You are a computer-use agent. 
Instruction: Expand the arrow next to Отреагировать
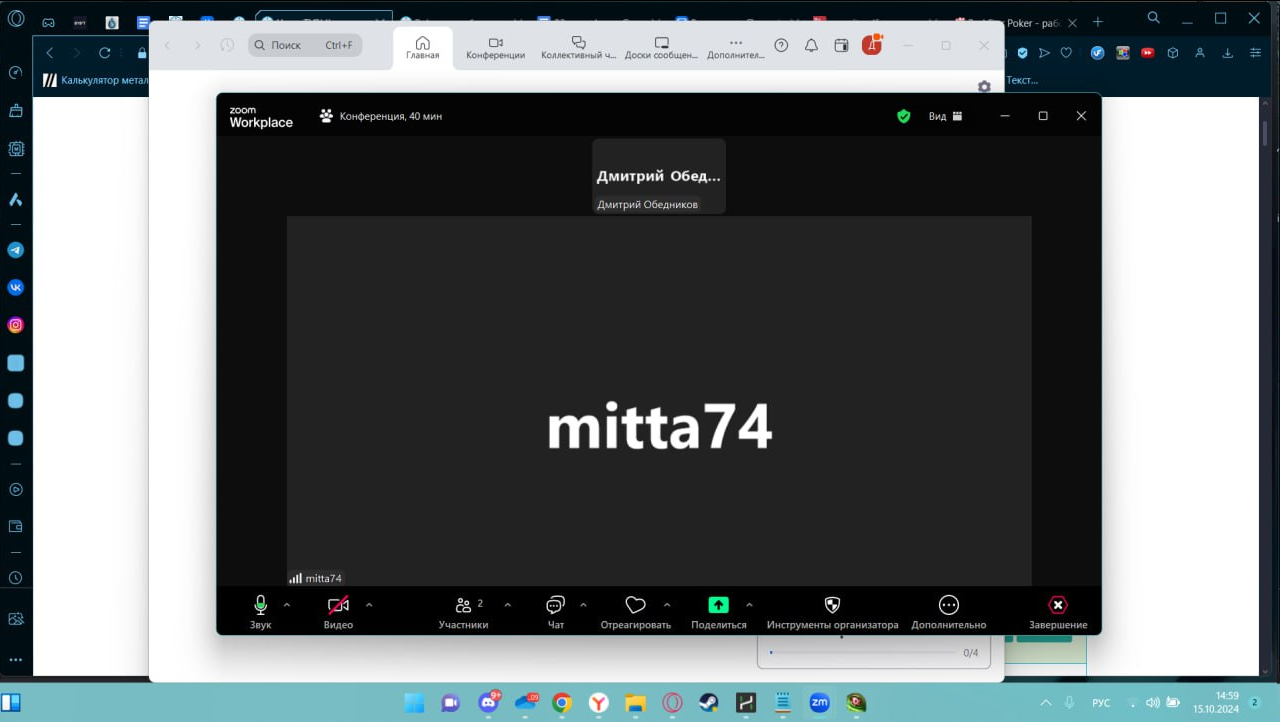[667, 605]
